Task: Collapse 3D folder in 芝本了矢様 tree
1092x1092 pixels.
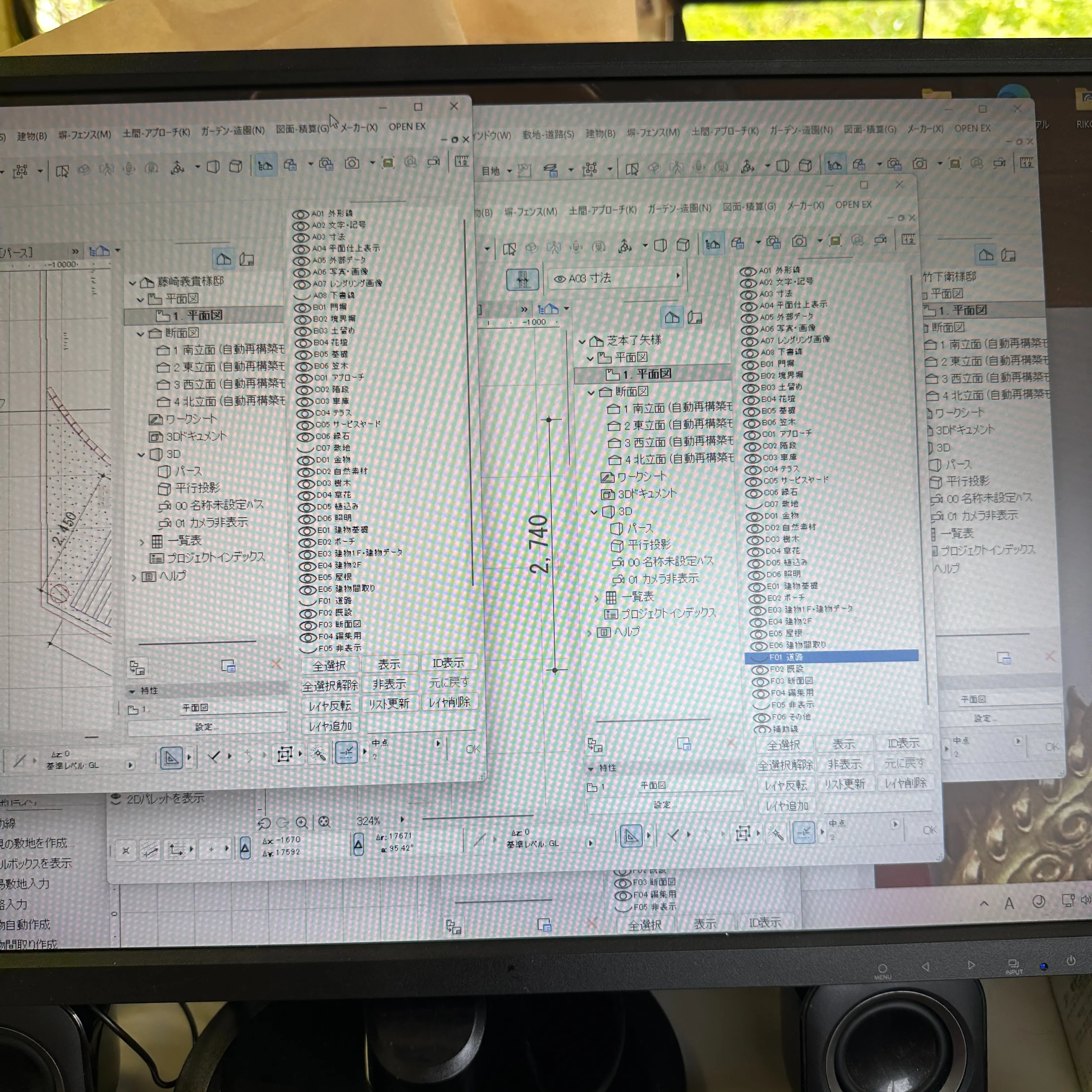Action: click(594, 512)
